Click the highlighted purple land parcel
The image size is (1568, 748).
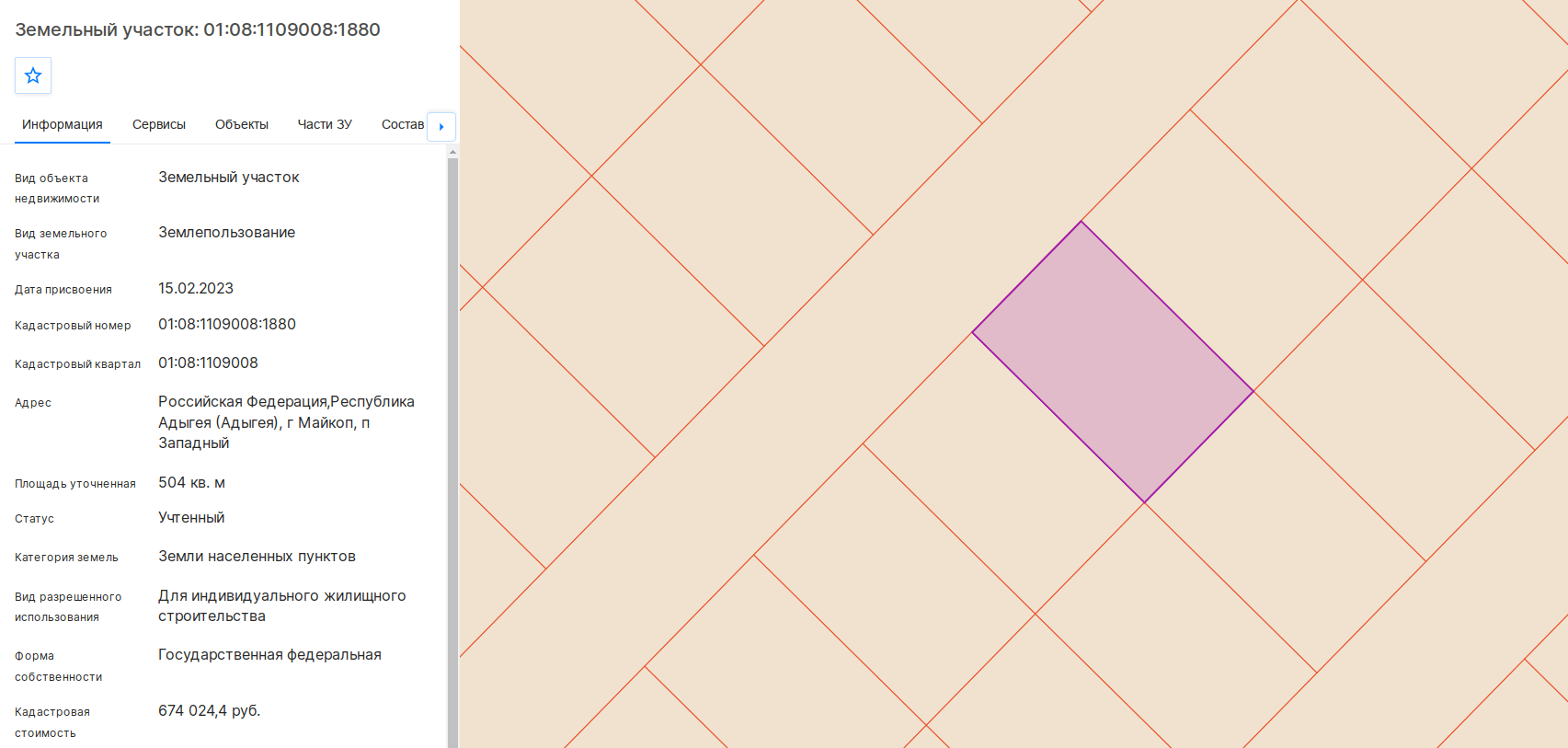coord(1113,362)
